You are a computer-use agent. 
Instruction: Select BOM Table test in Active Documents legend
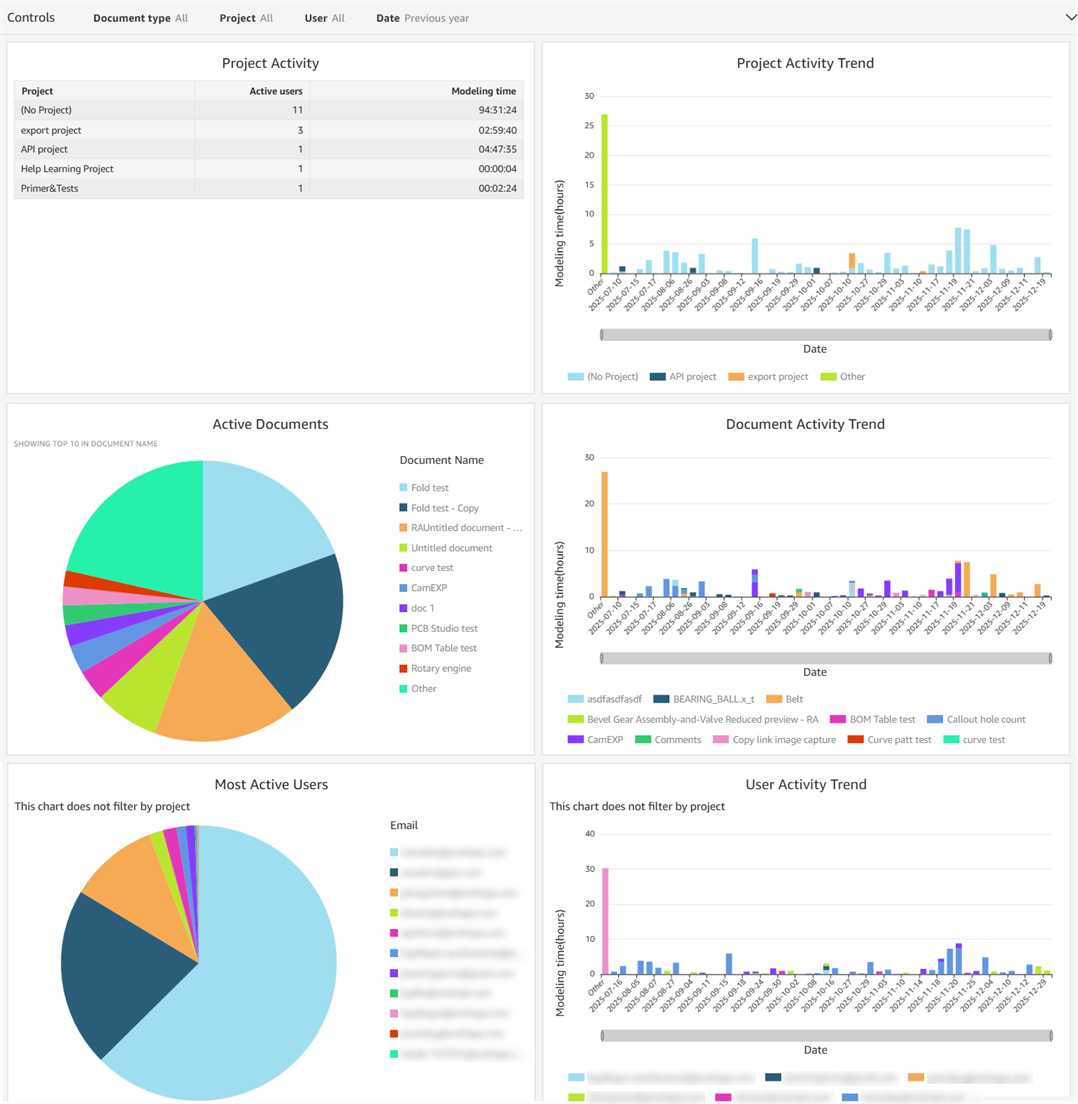[x=438, y=648]
